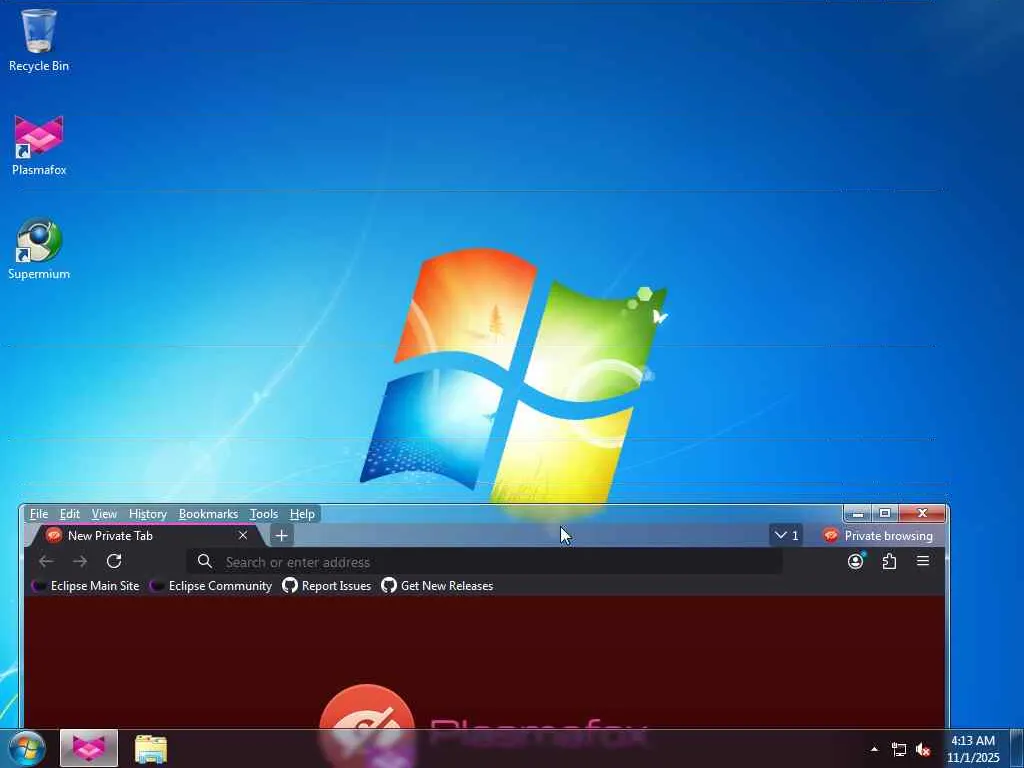Select the New Private Tab tab

pos(144,536)
